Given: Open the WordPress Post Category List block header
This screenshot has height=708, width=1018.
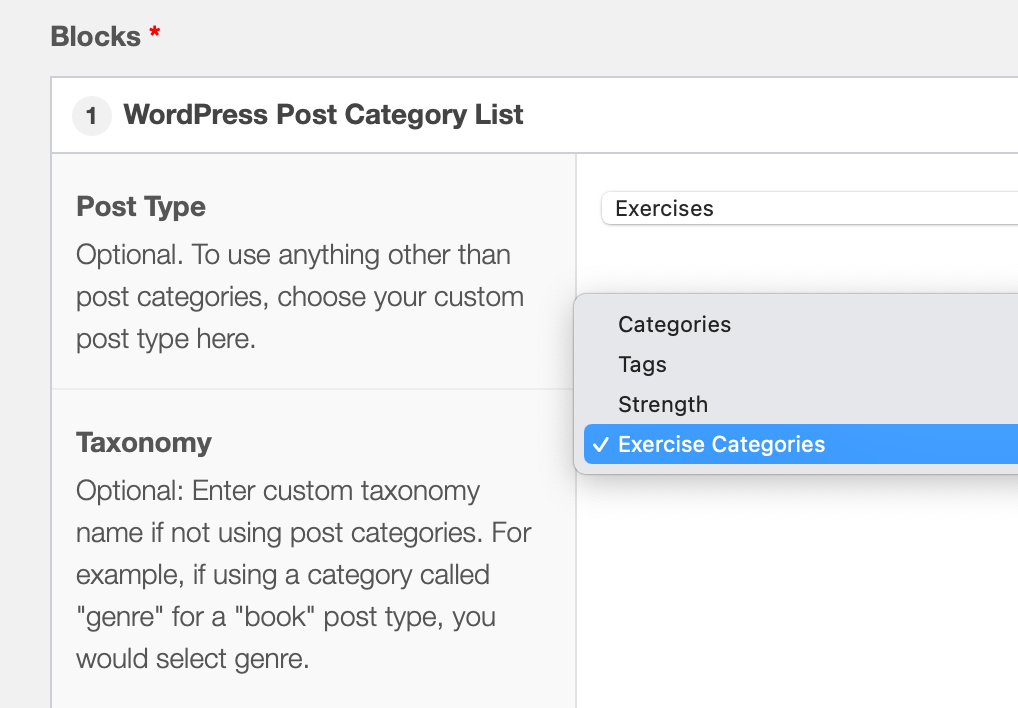Looking at the screenshot, I should pos(322,115).
